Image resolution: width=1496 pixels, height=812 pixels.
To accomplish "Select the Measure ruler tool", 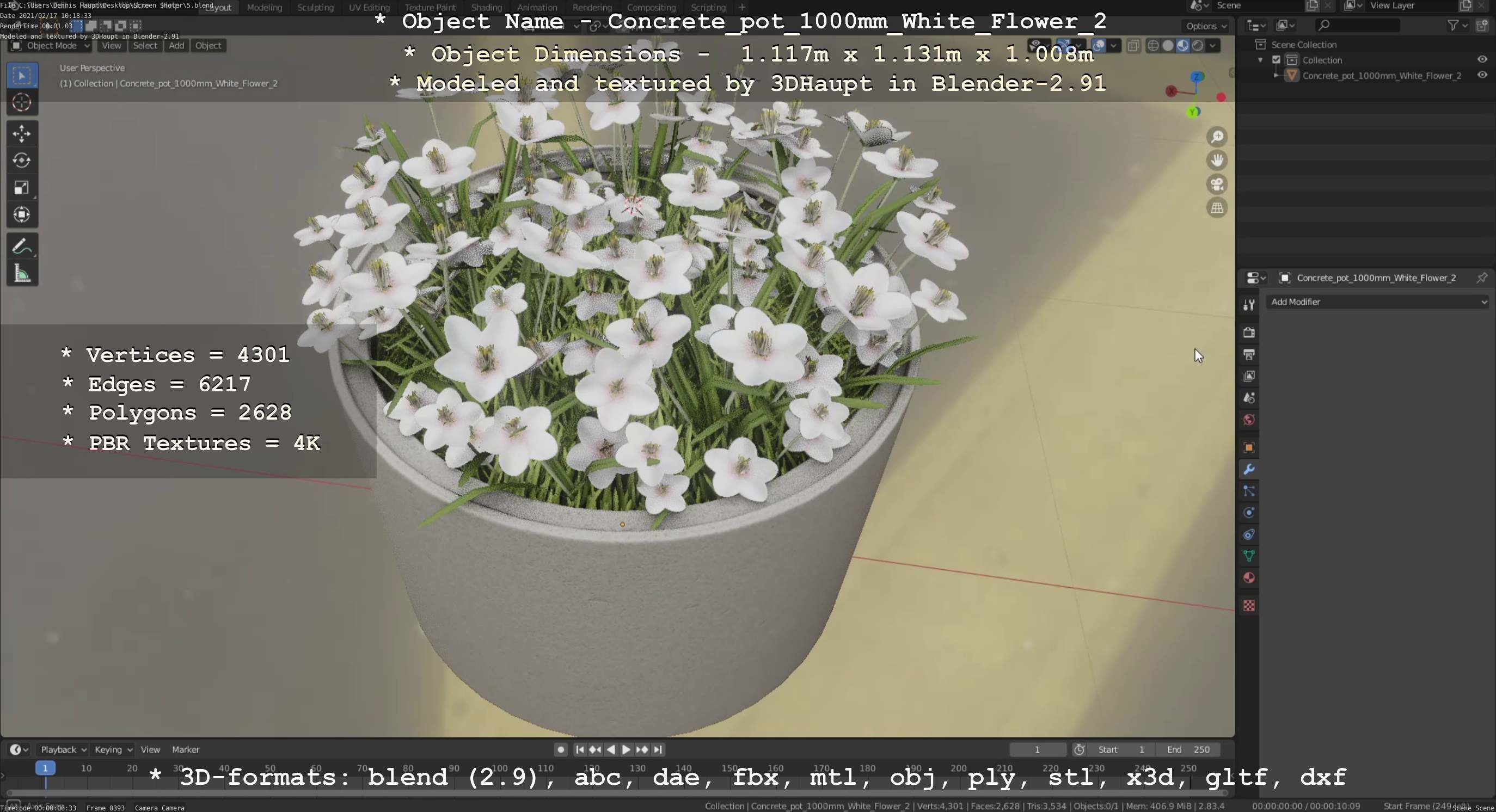I will pos(22,273).
